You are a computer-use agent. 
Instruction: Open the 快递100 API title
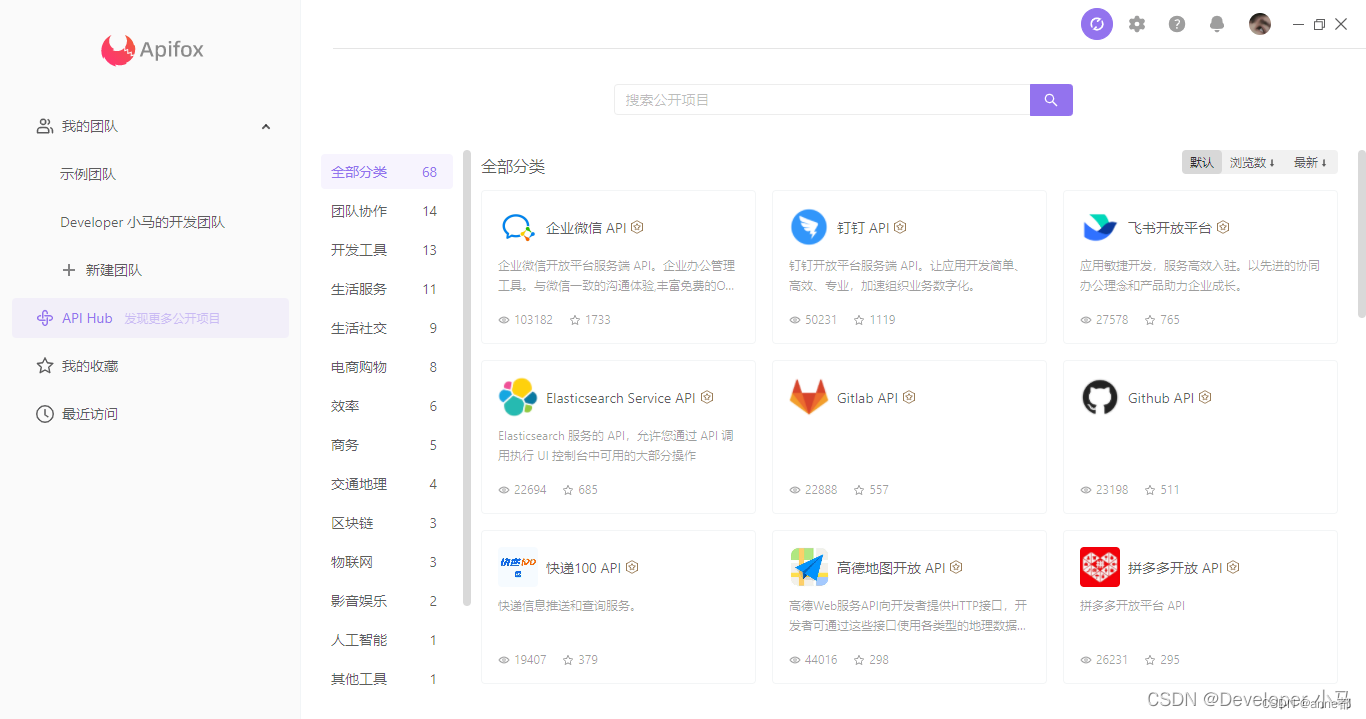tap(583, 568)
